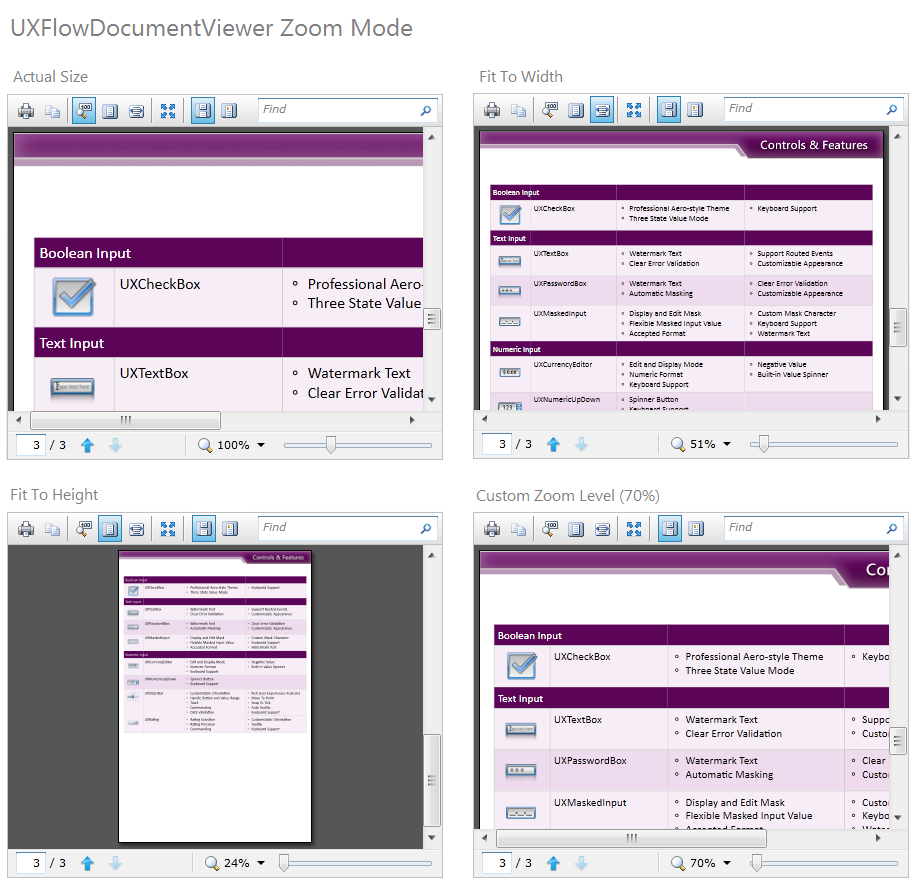Viewport: 914px width, 886px height.
Task: Toggle single-page layout in the Custom Zoom Level viewer
Action: pyautogui.click(x=669, y=529)
